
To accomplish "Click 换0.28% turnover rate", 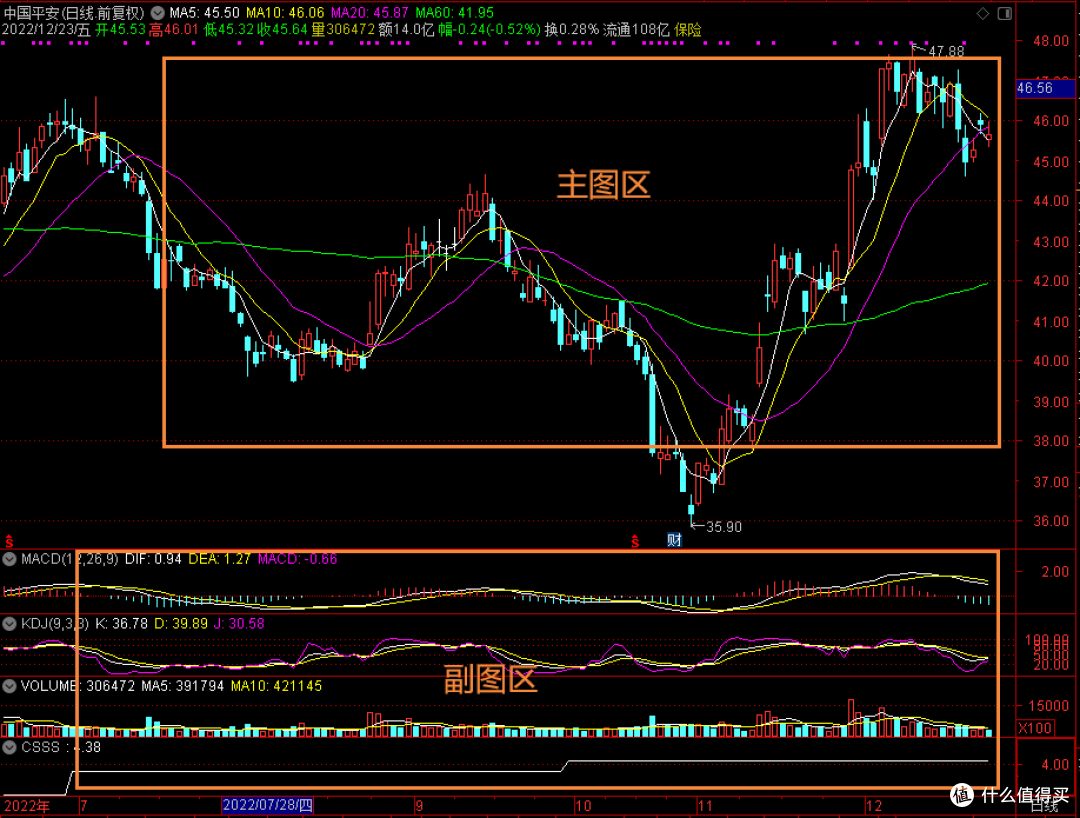I will [x=572, y=30].
